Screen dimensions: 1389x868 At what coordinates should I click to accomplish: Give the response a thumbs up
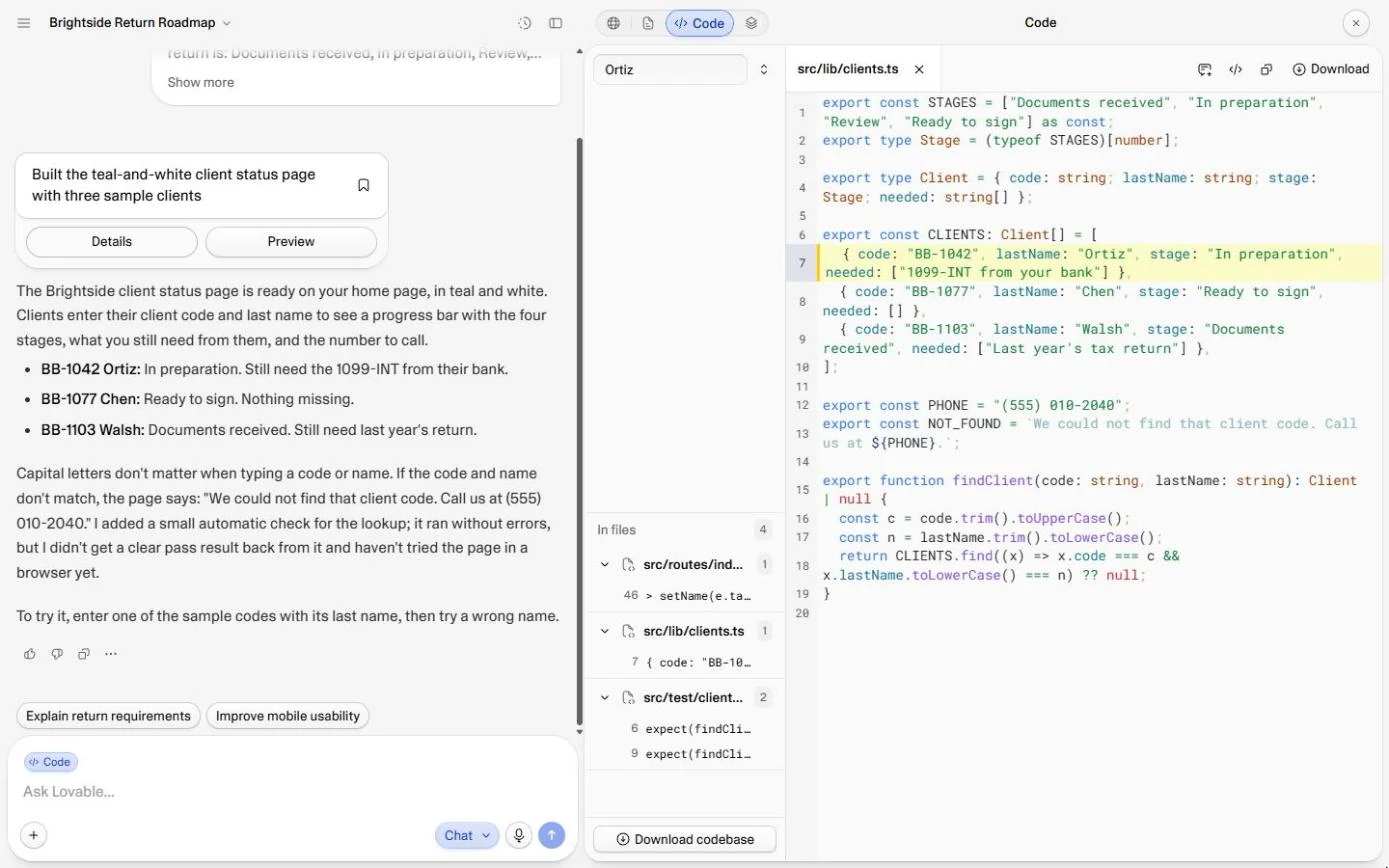click(30, 654)
